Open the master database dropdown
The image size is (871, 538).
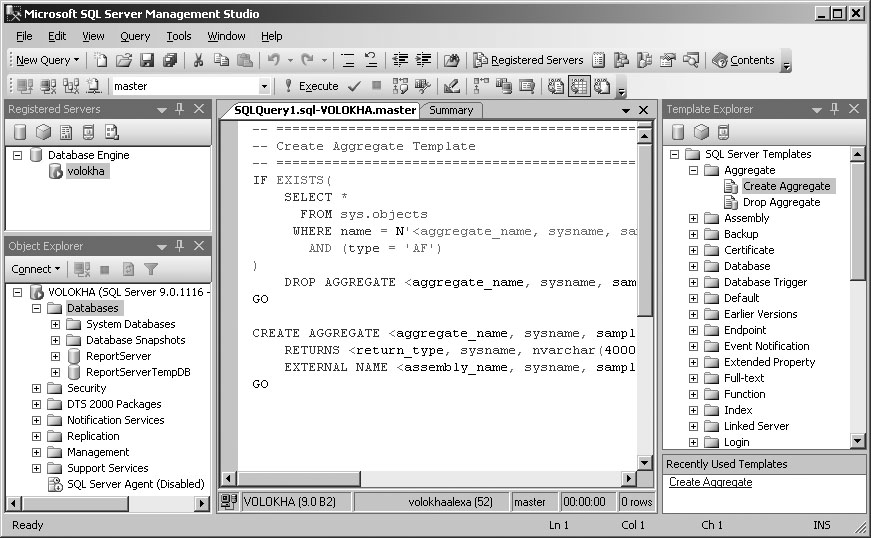(264, 87)
